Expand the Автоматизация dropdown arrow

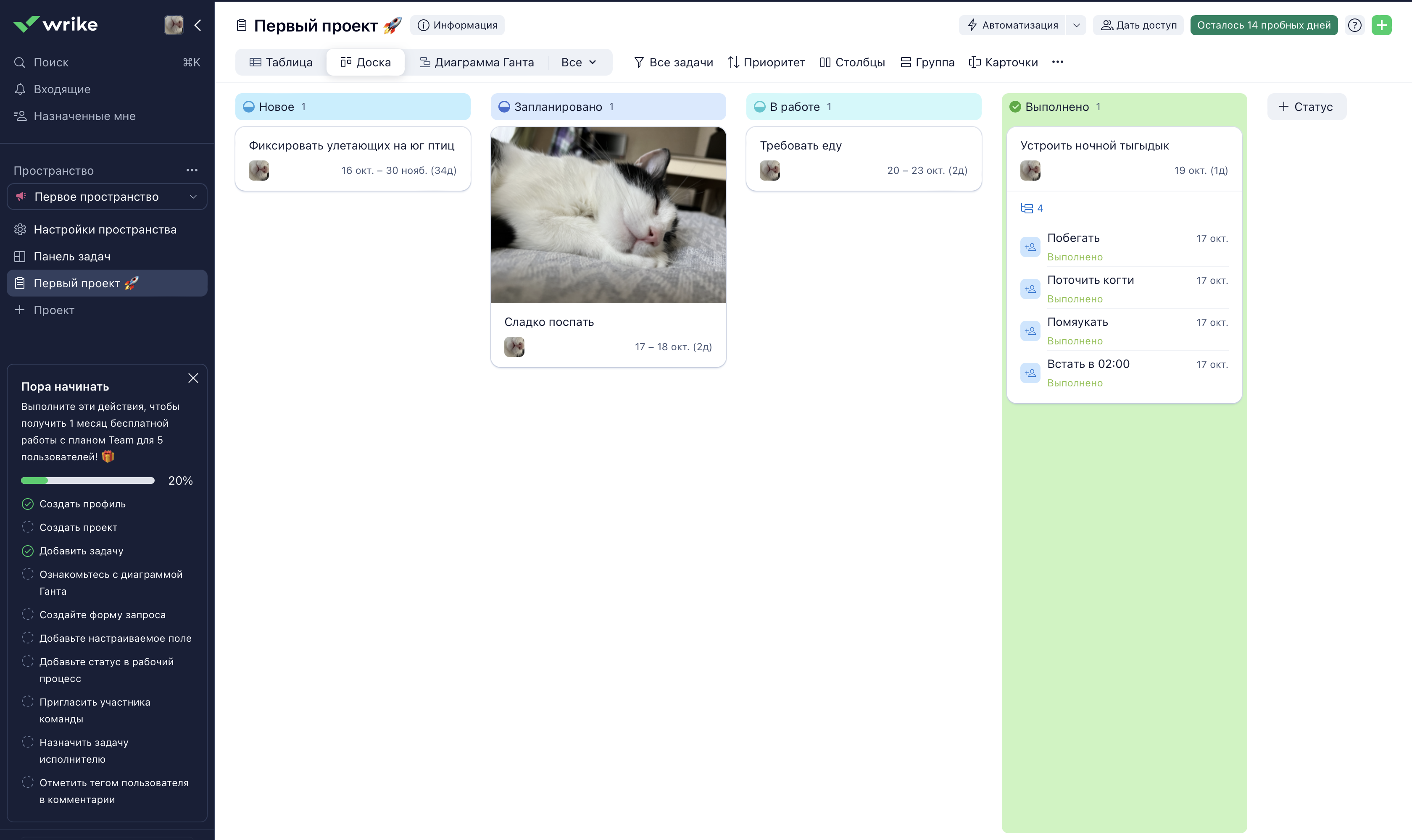pyautogui.click(x=1075, y=25)
